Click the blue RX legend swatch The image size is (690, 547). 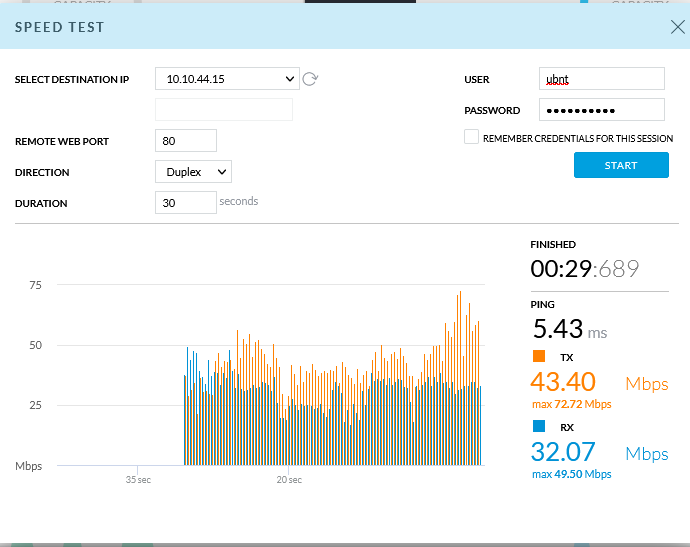(539, 426)
